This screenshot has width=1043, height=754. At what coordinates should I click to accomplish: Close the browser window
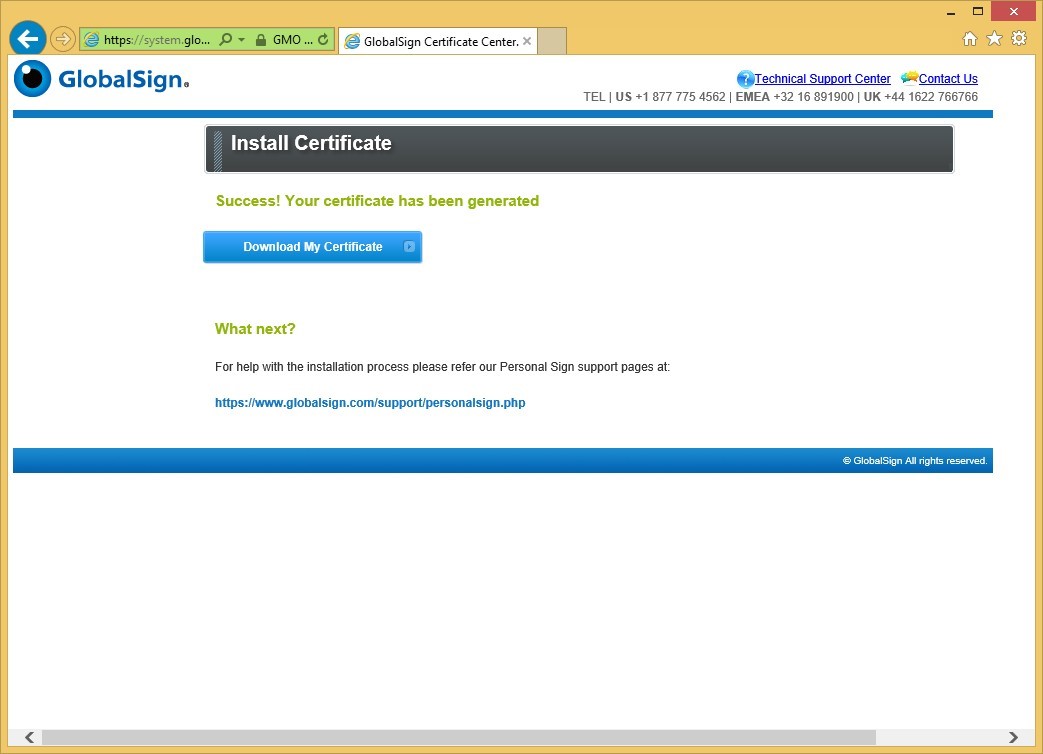1013,11
